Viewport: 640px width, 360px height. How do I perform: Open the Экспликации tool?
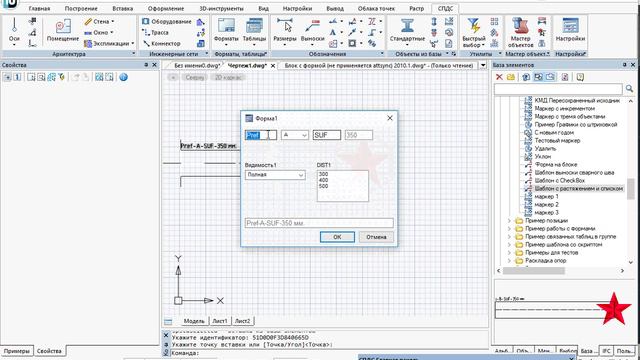pyautogui.click(x=107, y=43)
